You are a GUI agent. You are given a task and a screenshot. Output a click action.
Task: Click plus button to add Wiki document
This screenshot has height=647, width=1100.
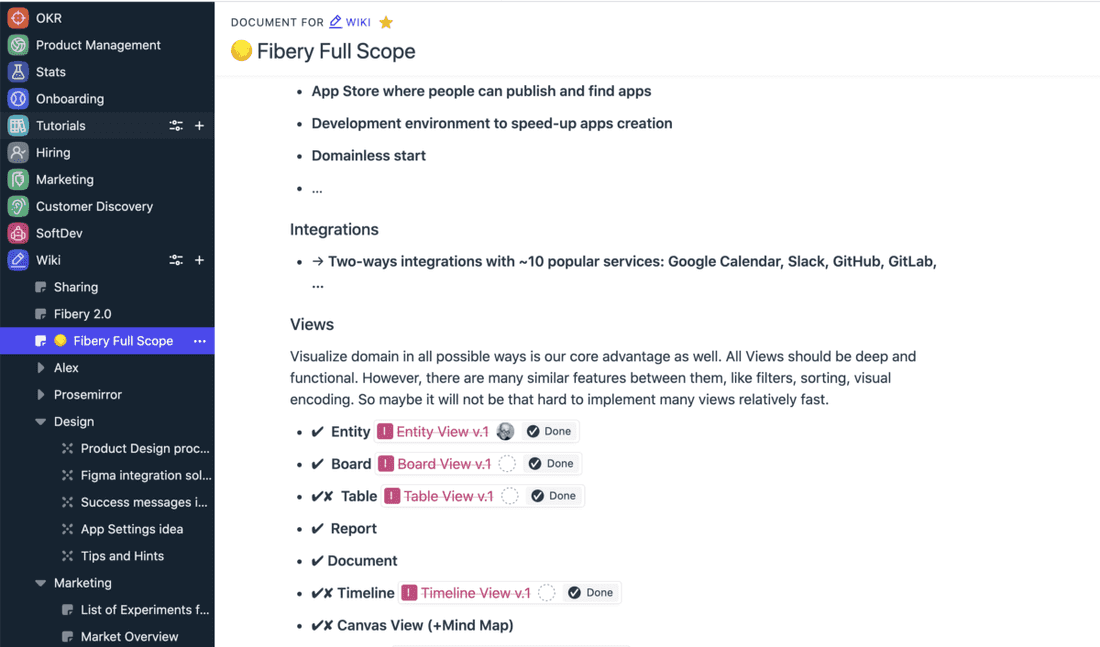tap(199, 259)
